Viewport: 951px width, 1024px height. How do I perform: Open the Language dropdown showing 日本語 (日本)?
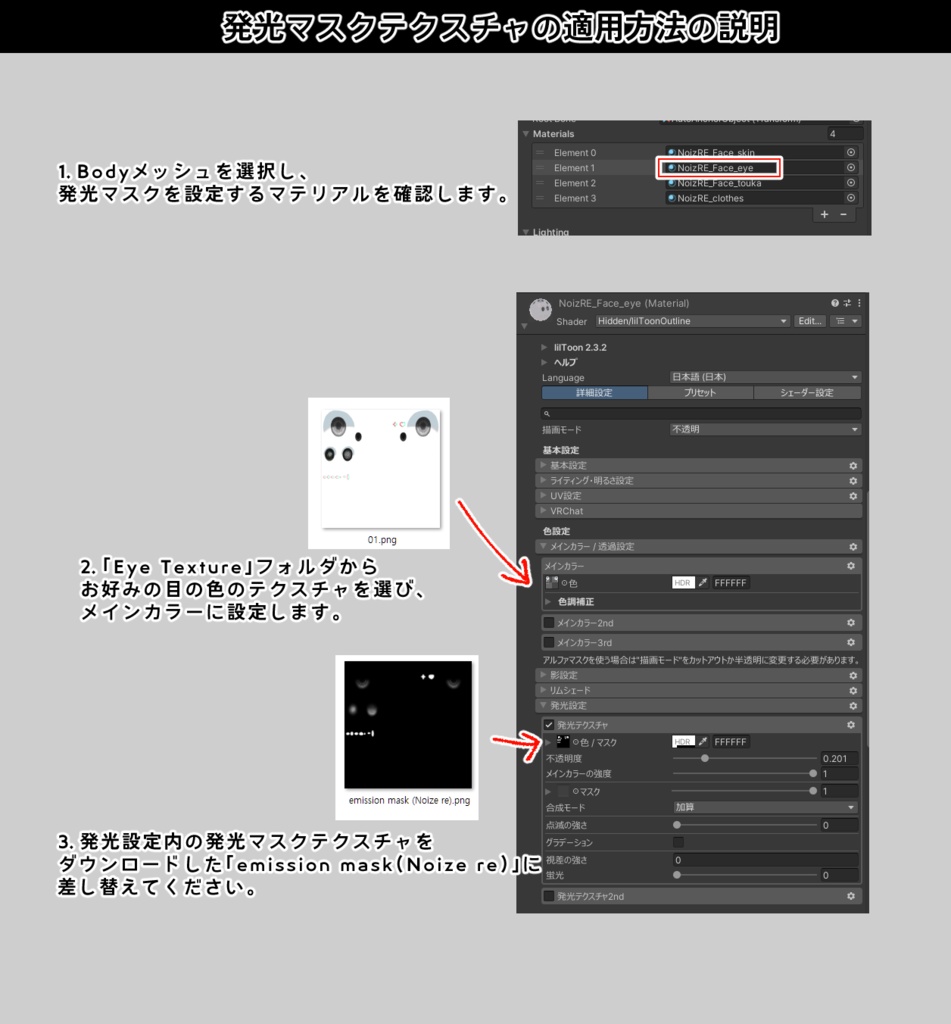(765, 375)
